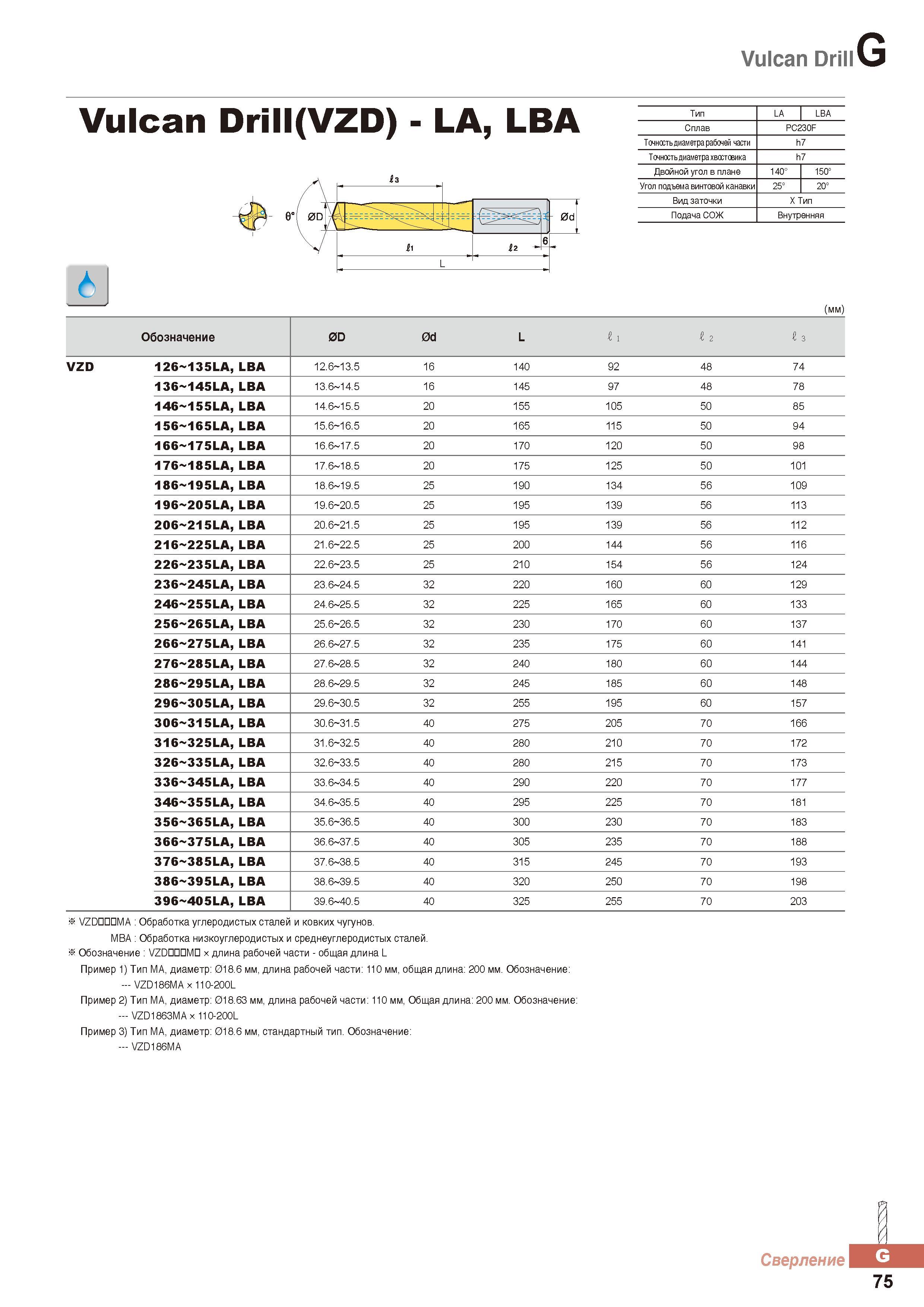This screenshot has height=1307, width=924.
Task: Click designation '186~195LA, LBA'
Action: coord(209,485)
